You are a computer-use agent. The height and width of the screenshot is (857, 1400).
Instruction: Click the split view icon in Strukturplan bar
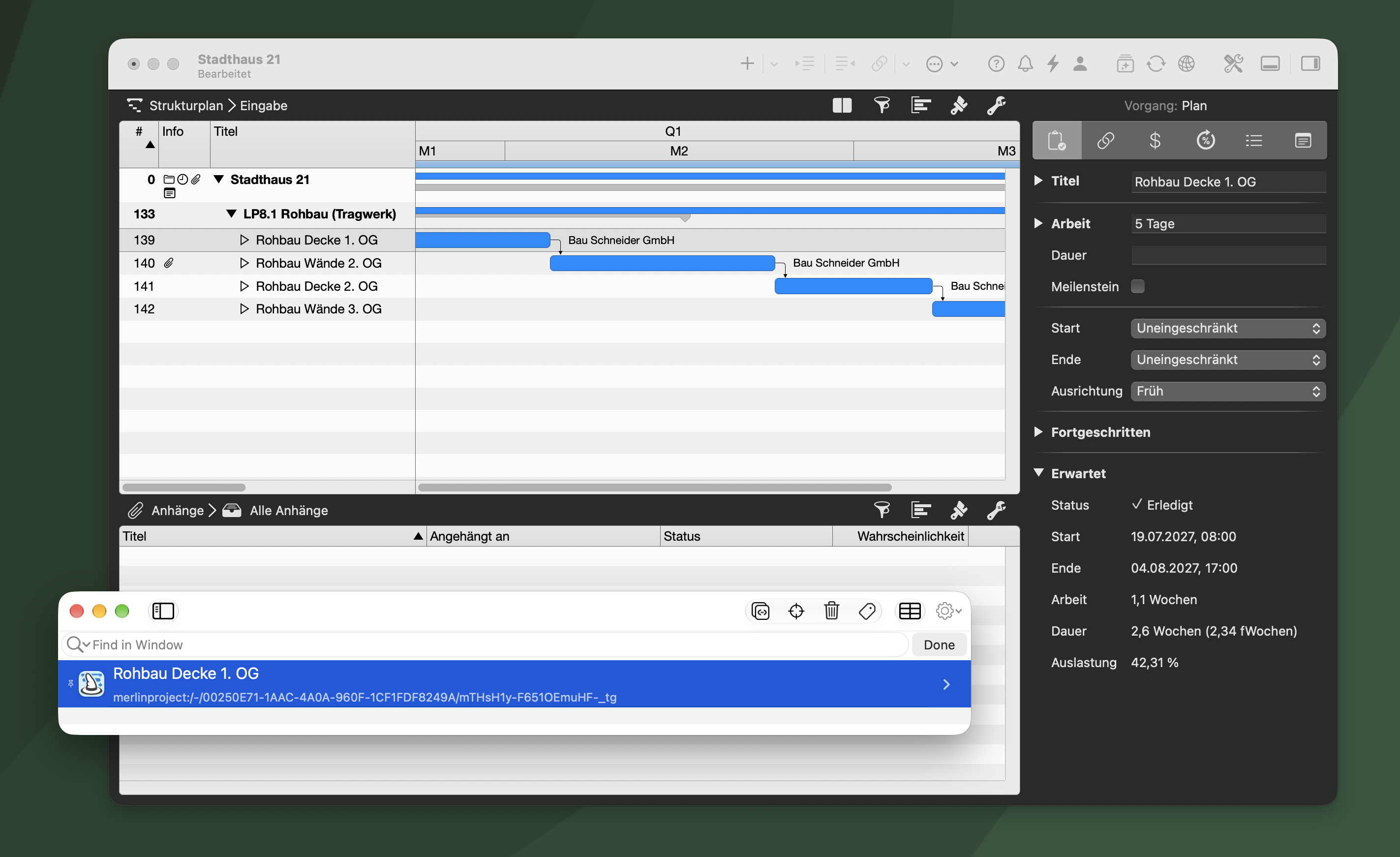842,106
